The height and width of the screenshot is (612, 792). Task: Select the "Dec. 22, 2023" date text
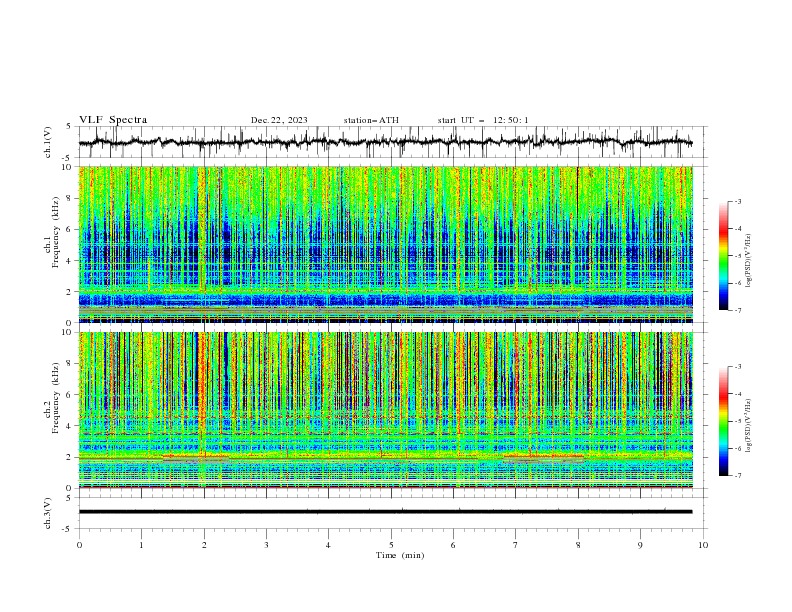(x=279, y=120)
